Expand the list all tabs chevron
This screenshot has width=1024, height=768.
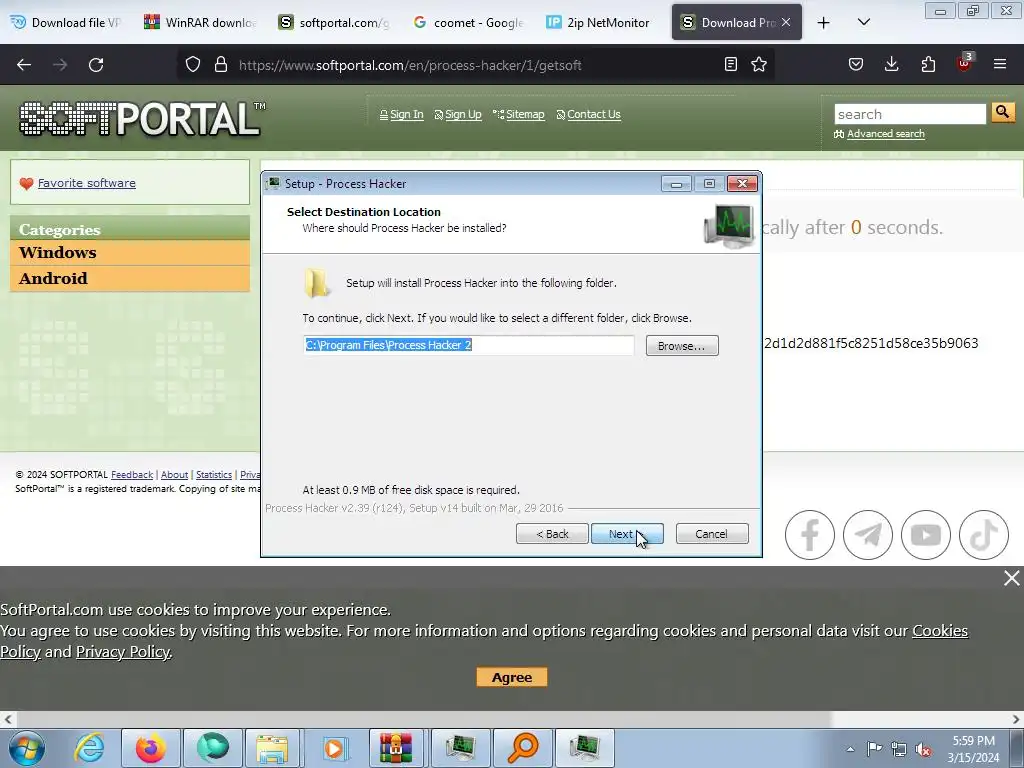point(863,23)
